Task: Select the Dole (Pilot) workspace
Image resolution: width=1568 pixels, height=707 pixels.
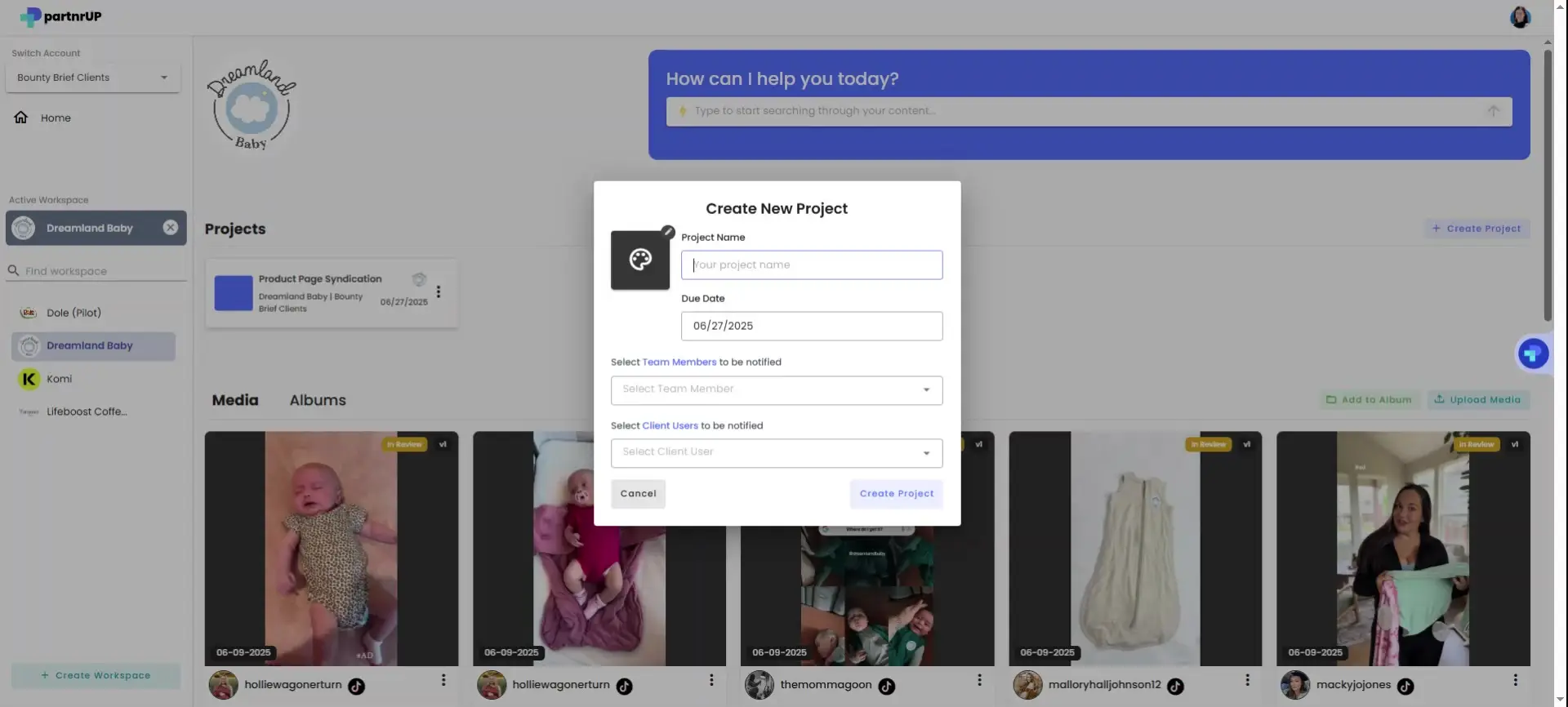Action: 93,313
